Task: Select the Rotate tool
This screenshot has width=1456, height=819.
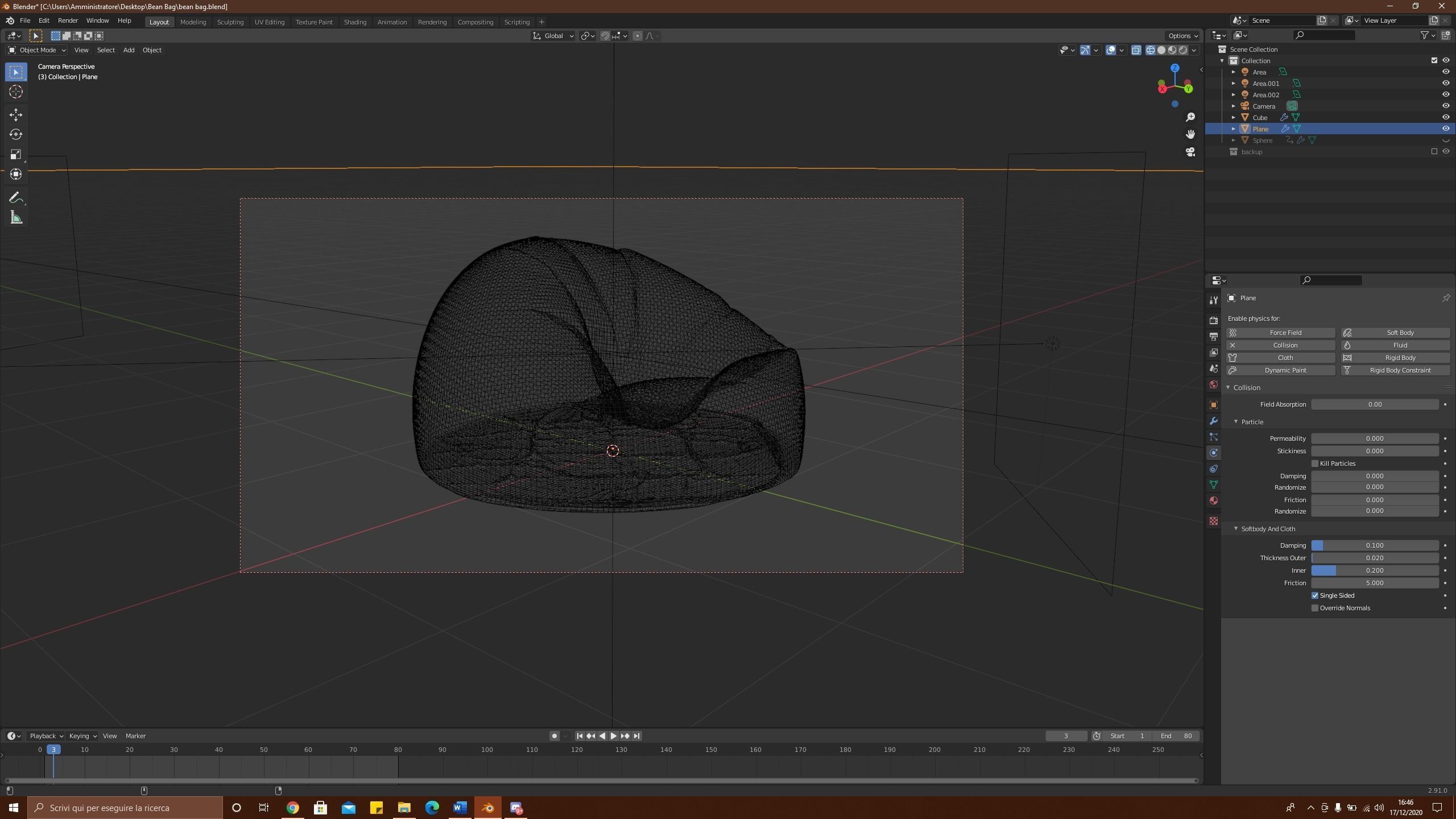Action: [x=15, y=134]
